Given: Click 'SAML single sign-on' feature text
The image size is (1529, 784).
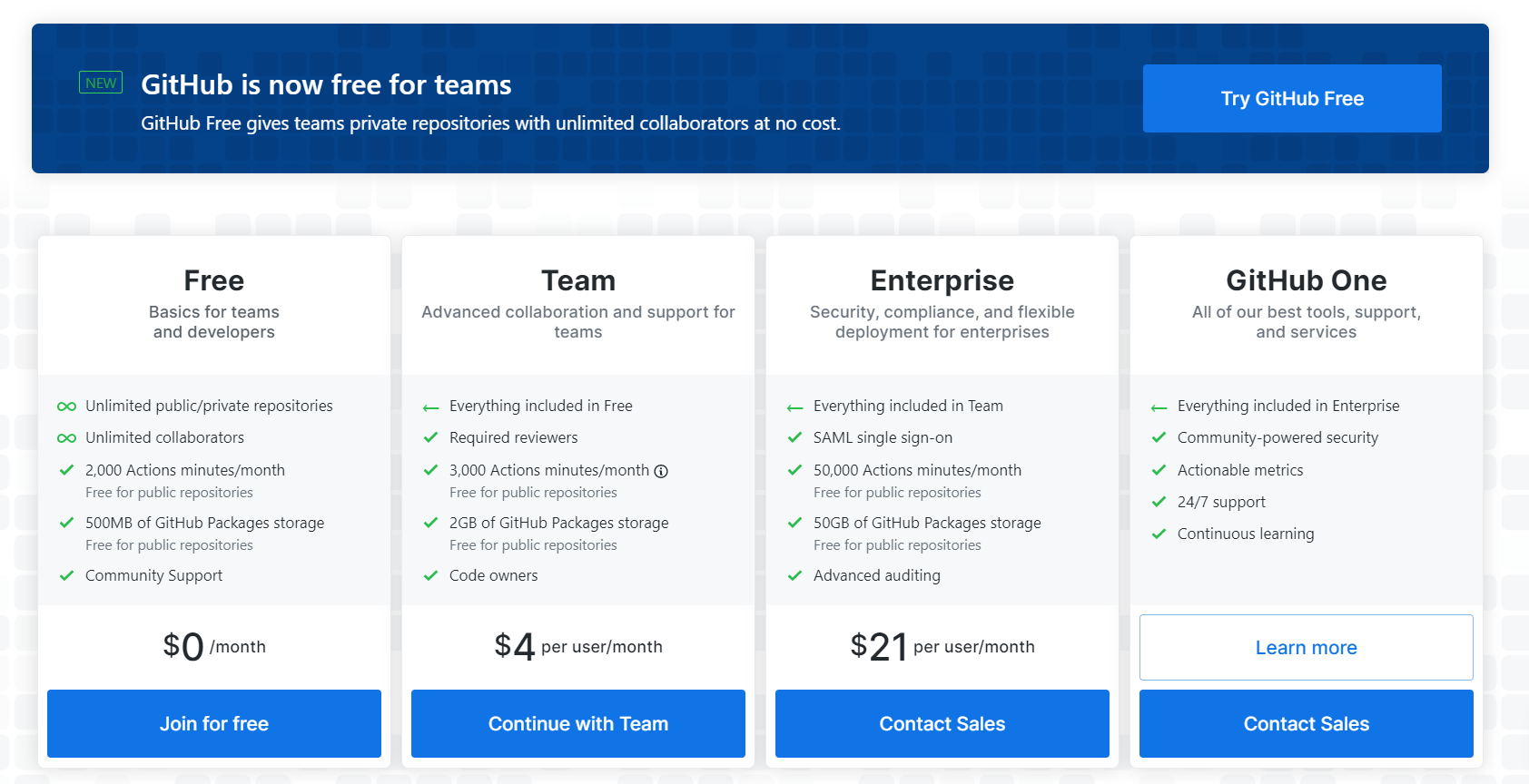Looking at the screenshot, I should click(883, 437).
